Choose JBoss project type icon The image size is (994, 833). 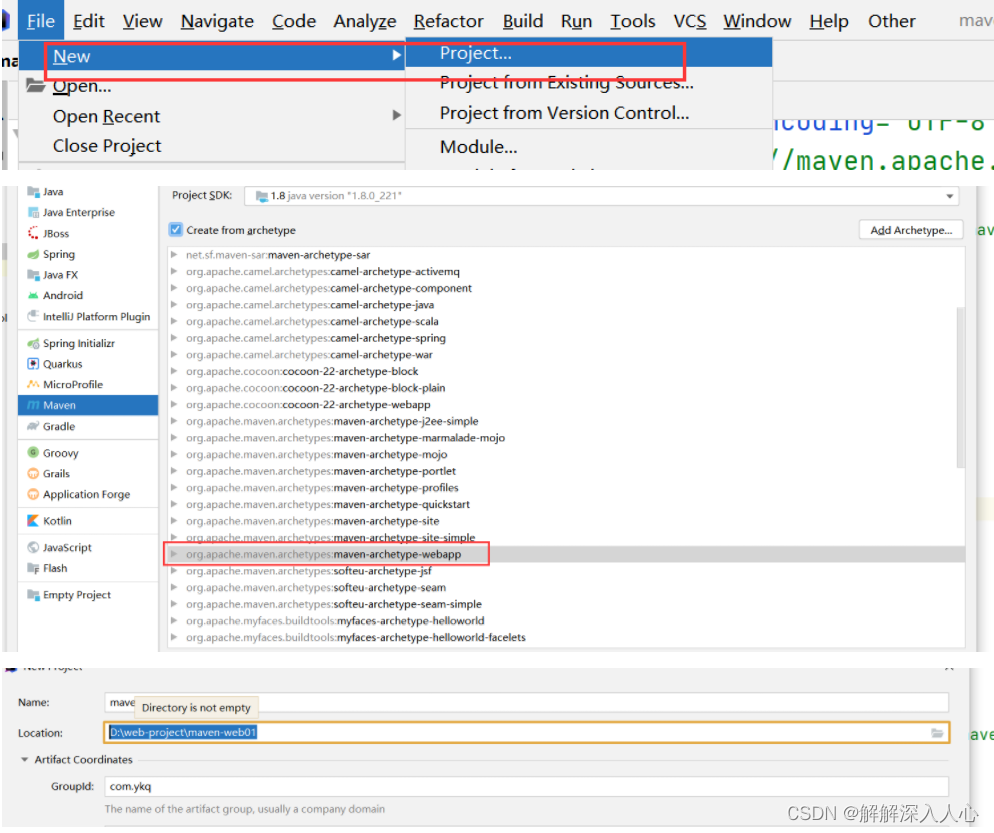coord(33,233)
